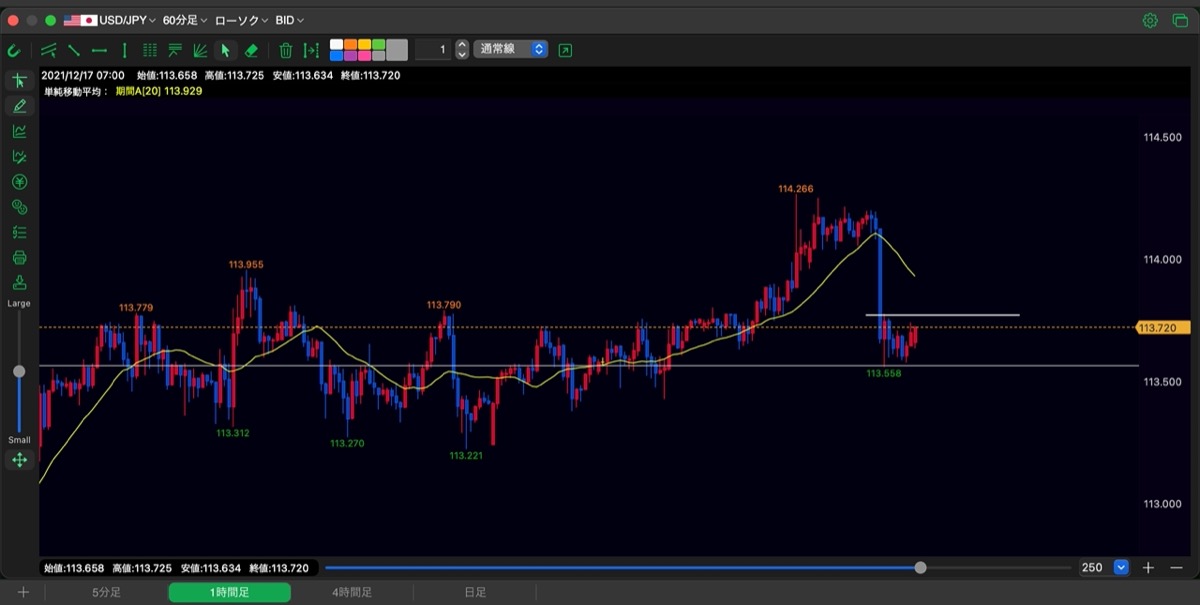Add a new chart tab with plus
Screen dimensions: 1200x605
pyautogui.click(x=23, y=592)
